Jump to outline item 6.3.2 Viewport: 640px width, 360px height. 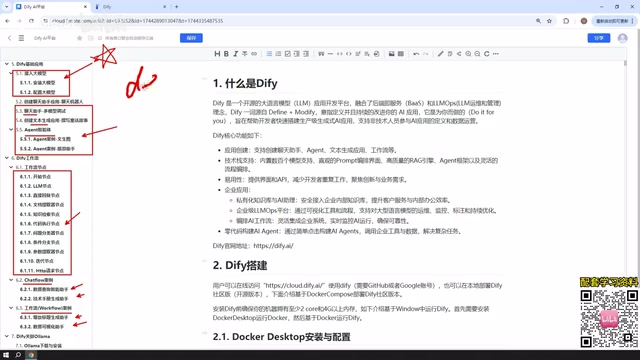(42, 327)
